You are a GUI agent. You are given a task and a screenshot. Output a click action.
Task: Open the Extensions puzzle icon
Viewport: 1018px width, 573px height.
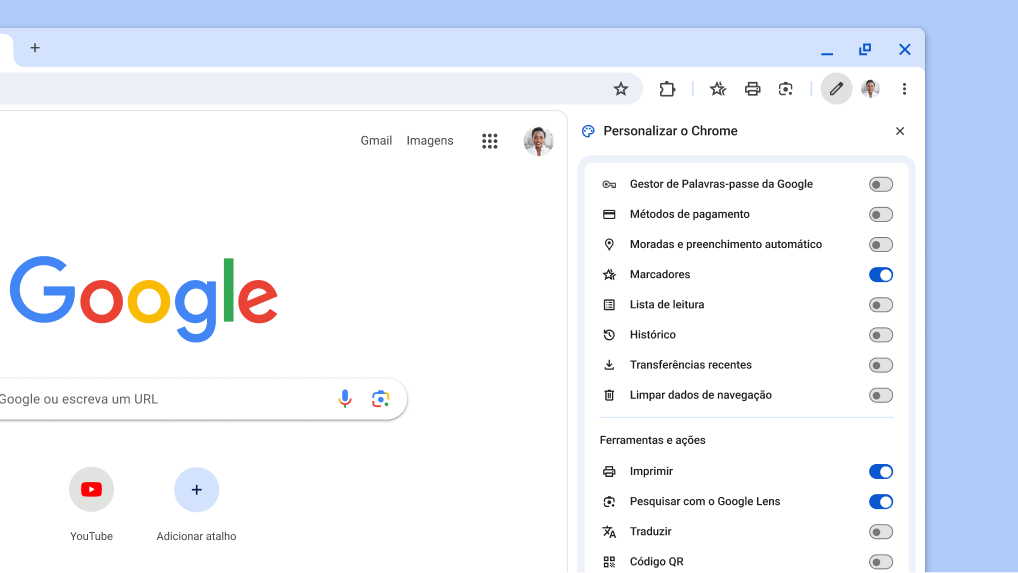[667, 89]
